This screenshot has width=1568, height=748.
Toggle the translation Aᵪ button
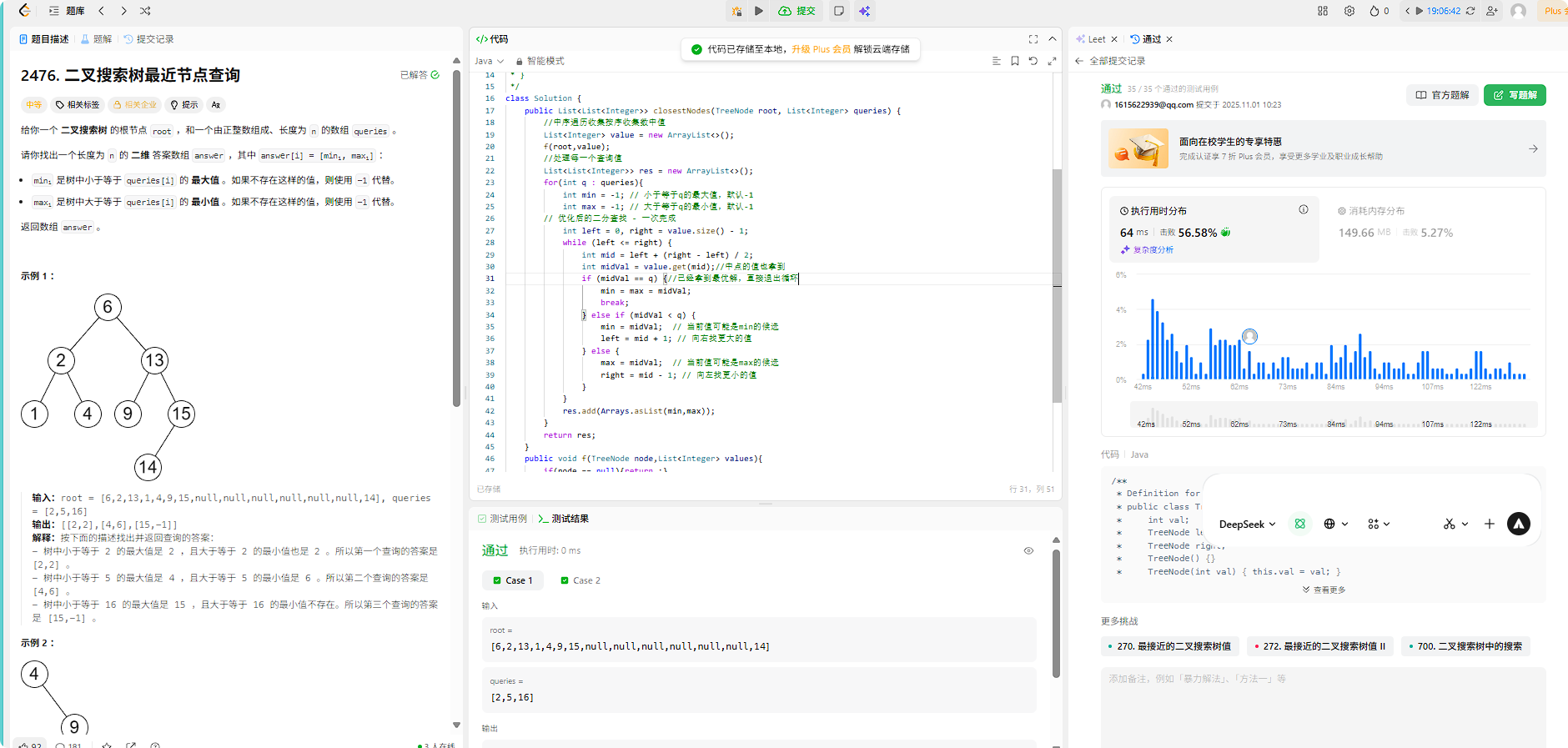[x=216, y=104]
